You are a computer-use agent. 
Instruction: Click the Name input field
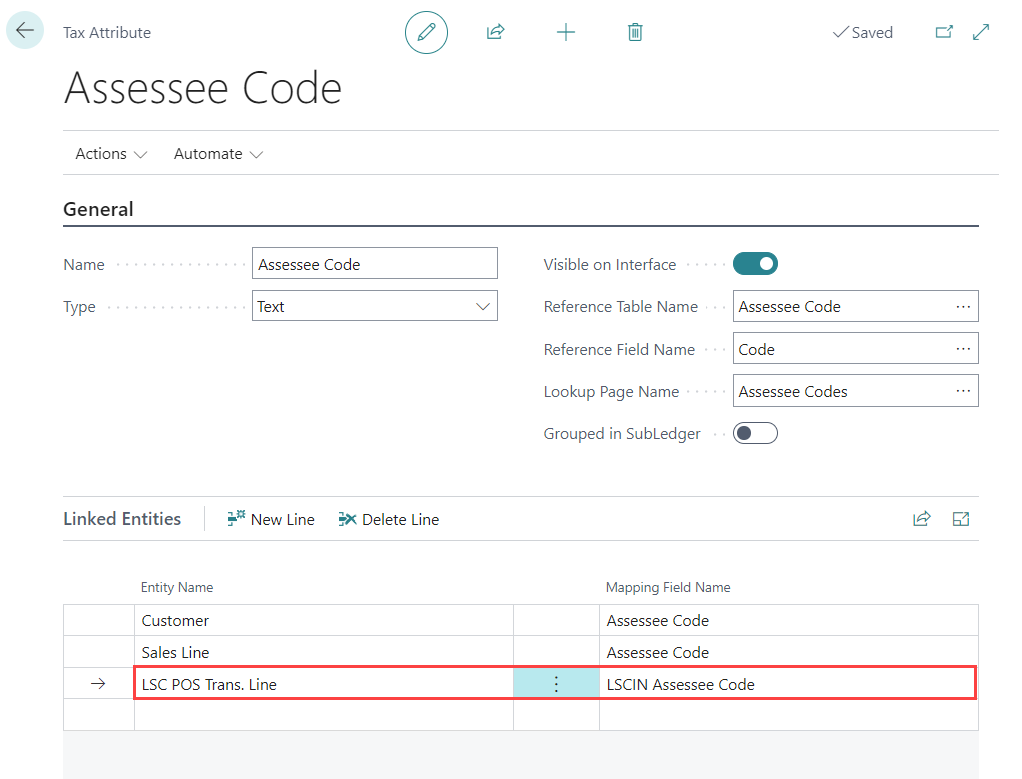click(x=375, y=264)
